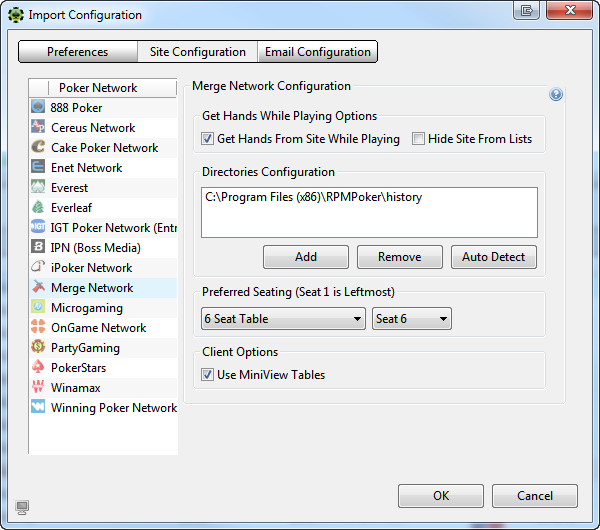Select Winning Poker Network entry
The image size is (600, 530).
pyautogui.click(x=103, y=407)
